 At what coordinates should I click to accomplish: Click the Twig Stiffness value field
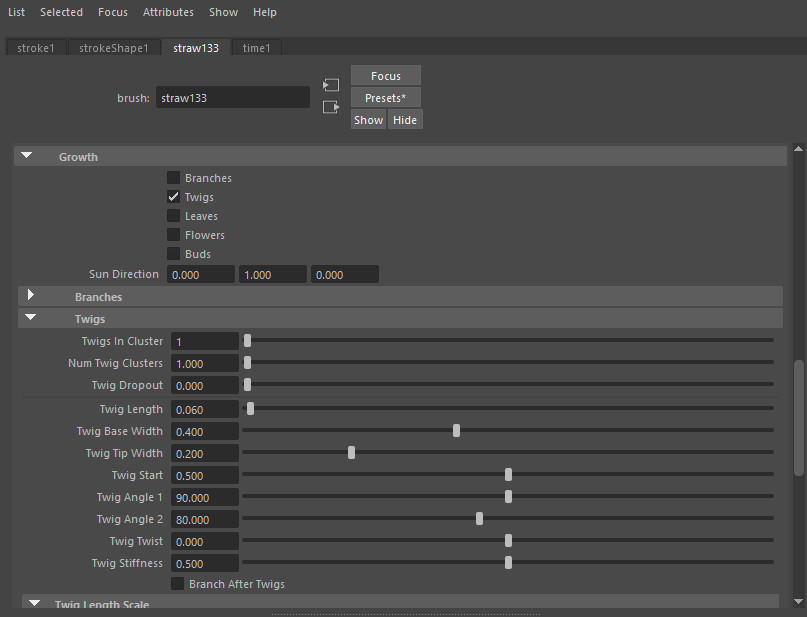point(205,563)
